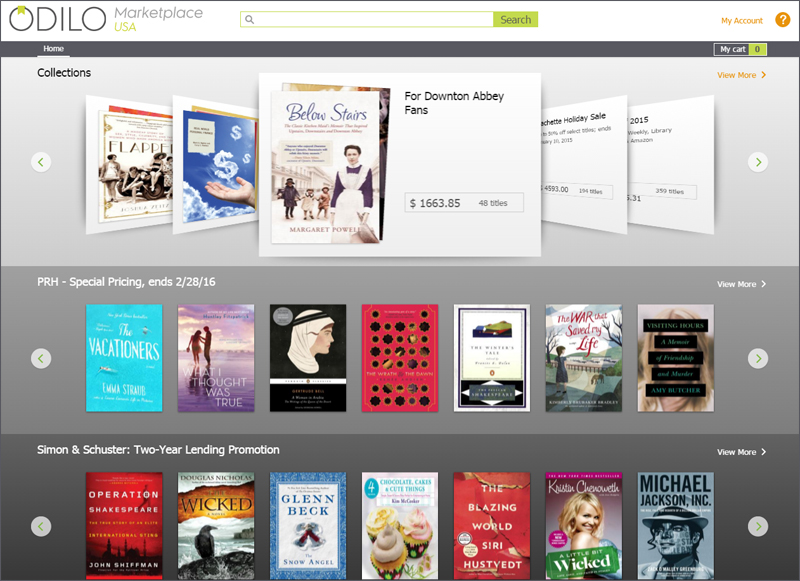Click the $ 1663.85 48 titles price box
Screen dimensions: 800x581
(464, 203)
